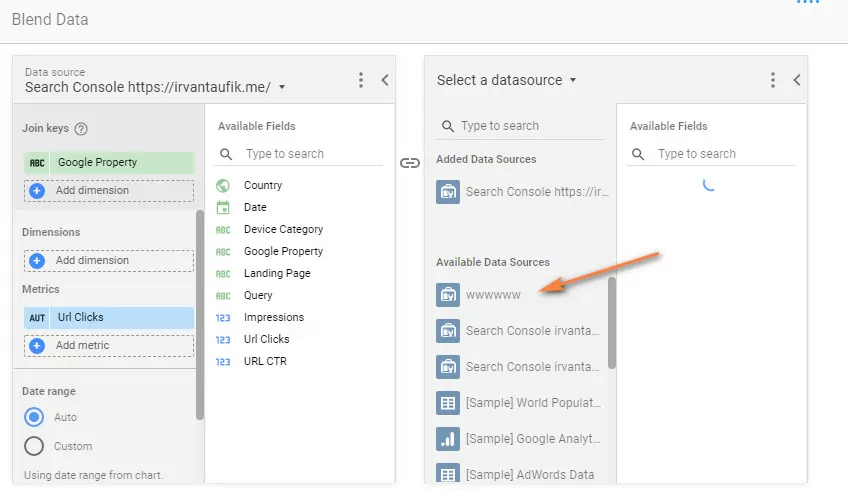Add dimension under Join keys
This screenshot has width=848, height=490.
point(109,190)
